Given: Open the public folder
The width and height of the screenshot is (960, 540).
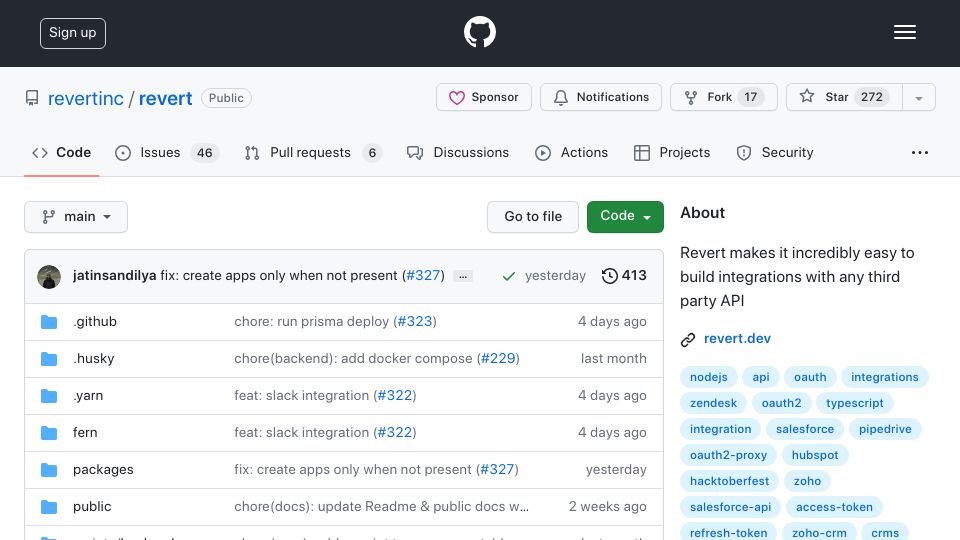Looking at the screenshot, I should coord(92,506).
